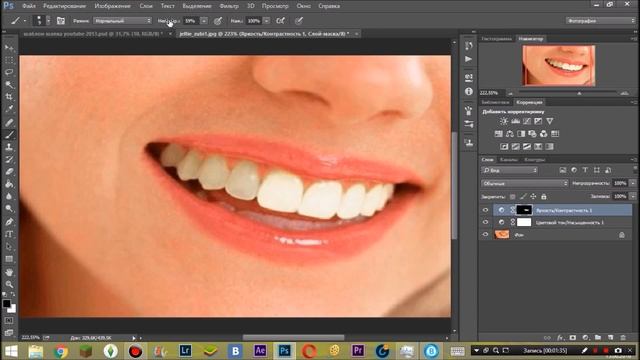Toggle lock position in Layers panel
The image size is (640, 360).
(533, 197)
